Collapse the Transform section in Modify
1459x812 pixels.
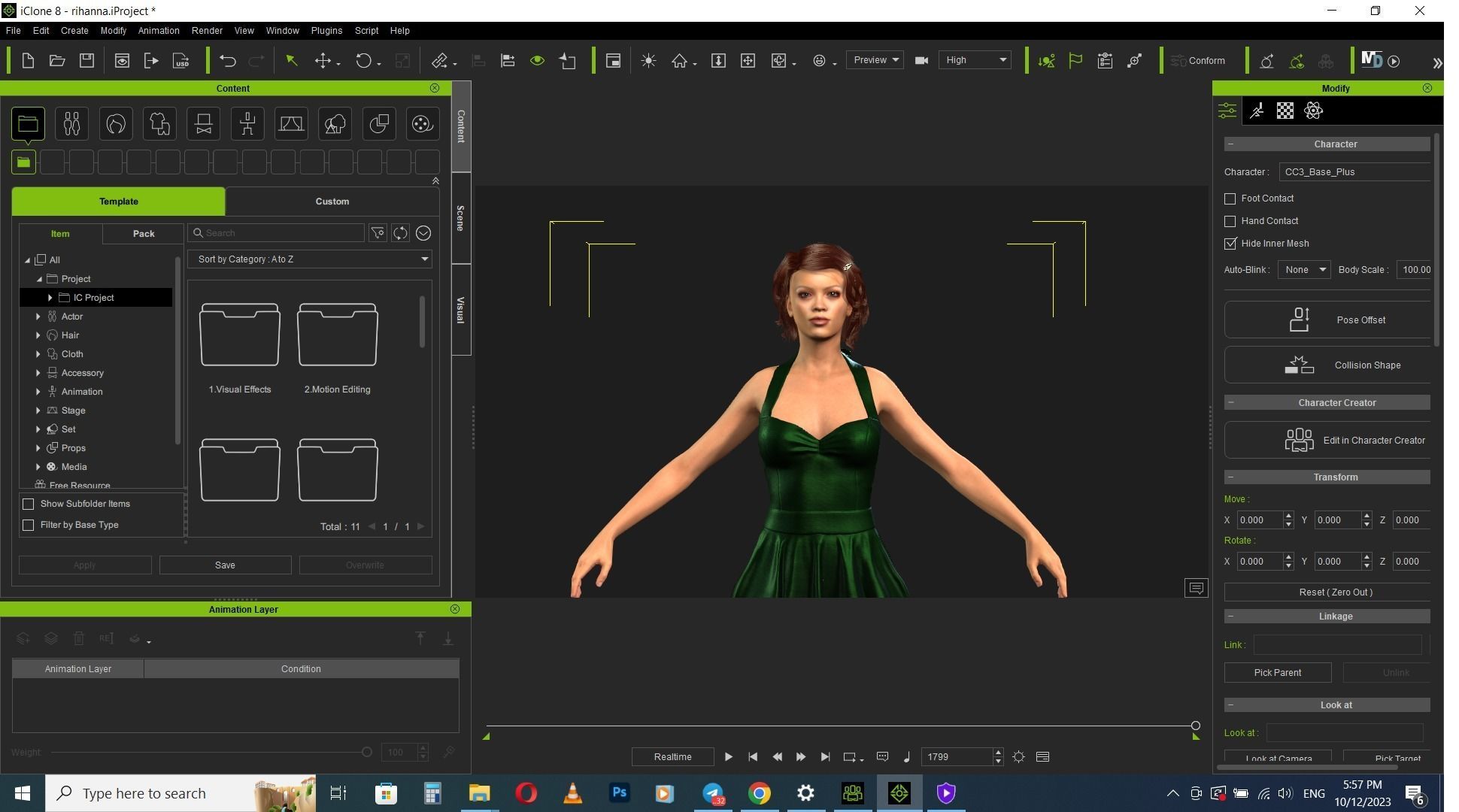(1231, 477)
